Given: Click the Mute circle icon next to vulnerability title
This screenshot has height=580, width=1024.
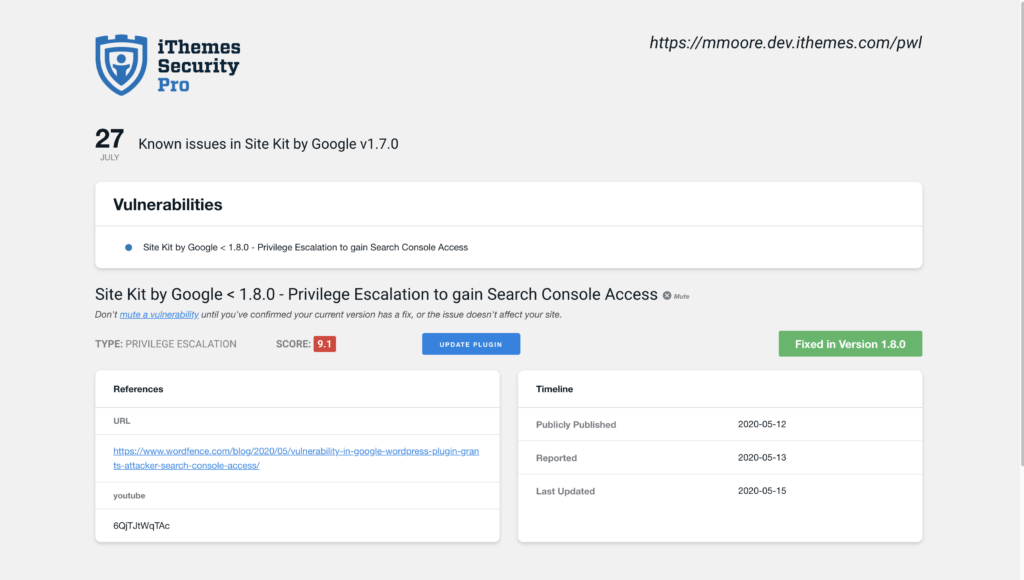Looking at the screenshot, I should (668, 294).
